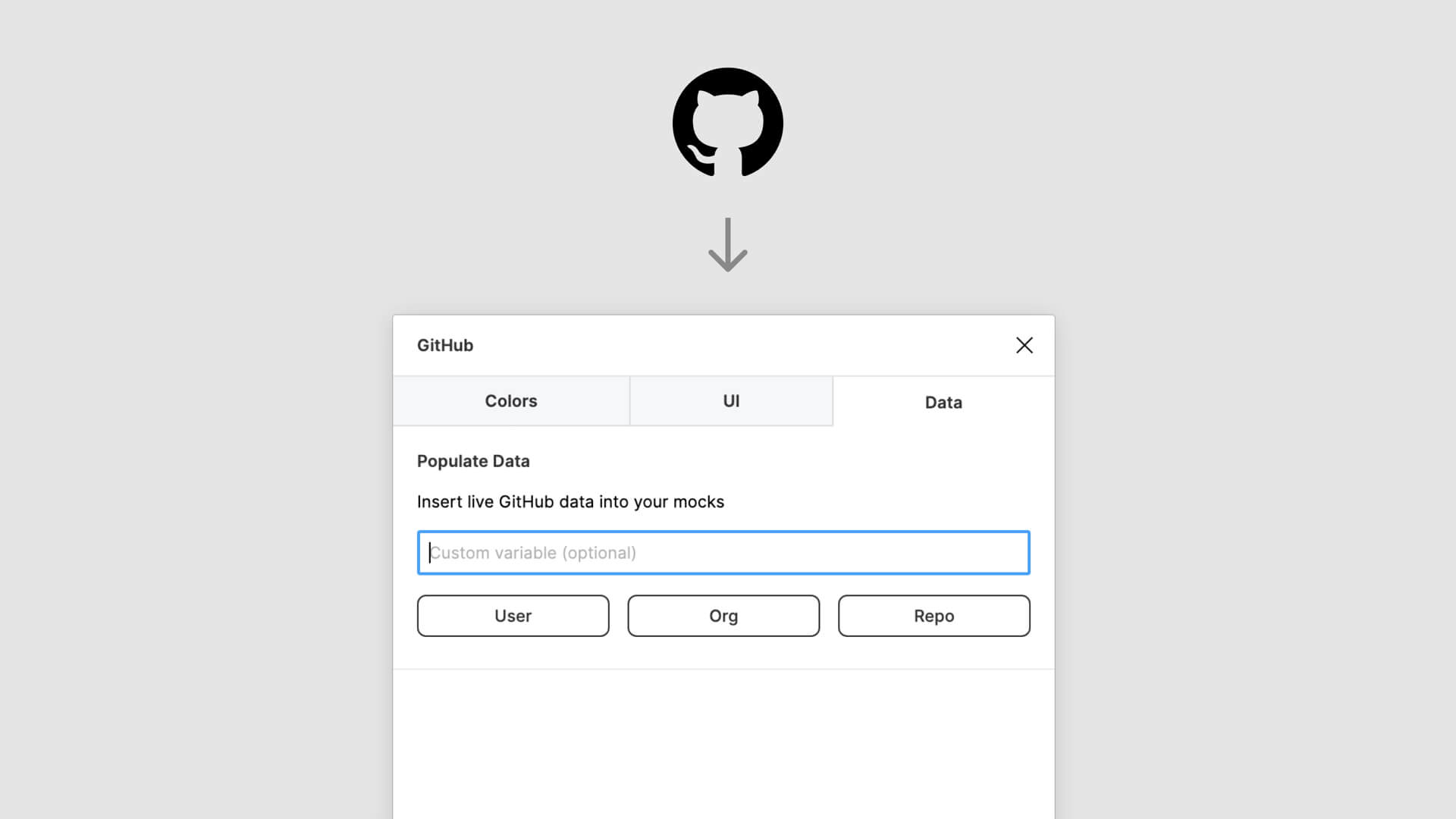Screen dimensions: 1456x819
Task: Click the horizontal divider under the buttons
Action: coord(723,669)
